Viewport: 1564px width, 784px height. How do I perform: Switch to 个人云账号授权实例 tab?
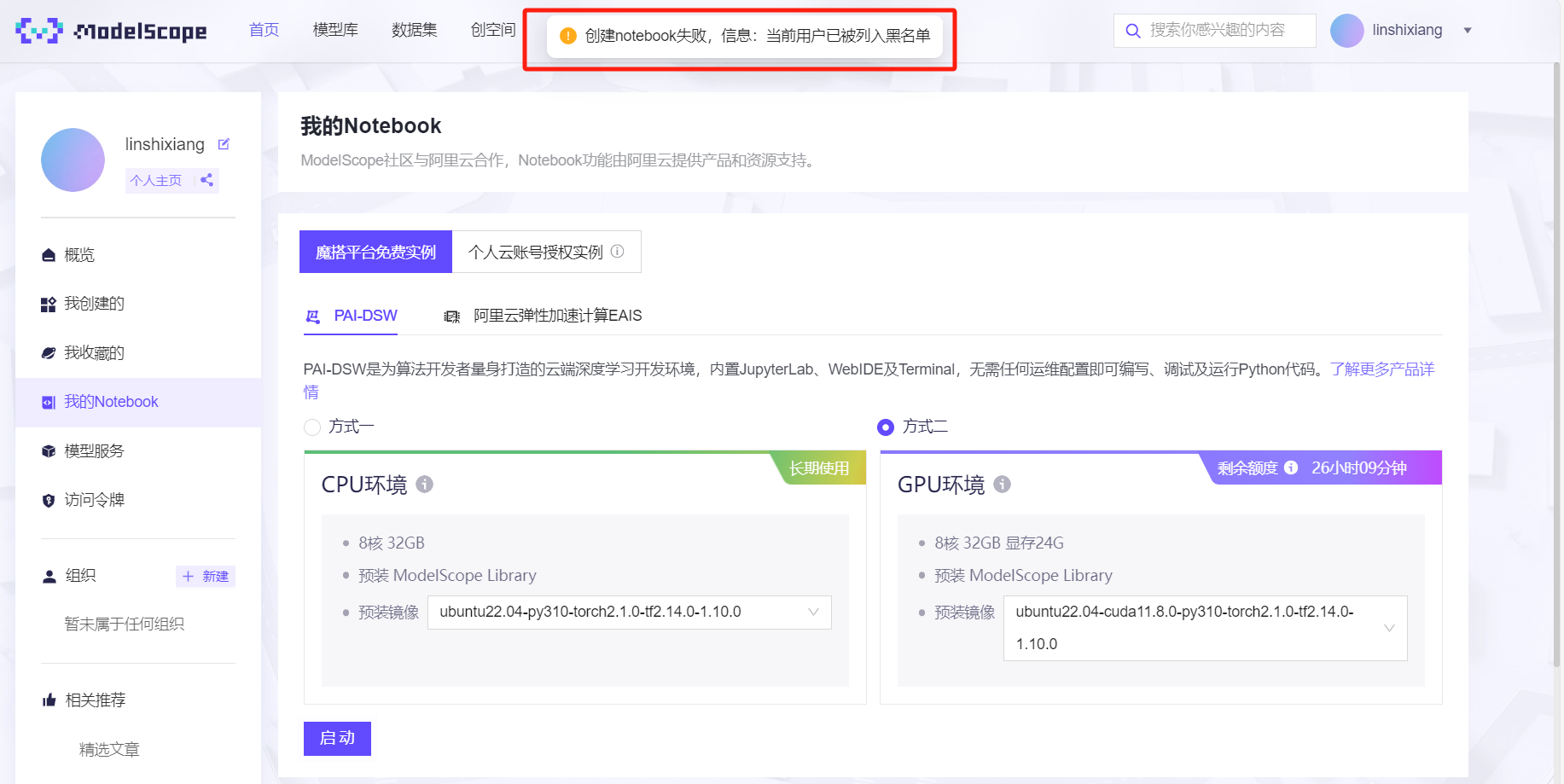[546, 252]
